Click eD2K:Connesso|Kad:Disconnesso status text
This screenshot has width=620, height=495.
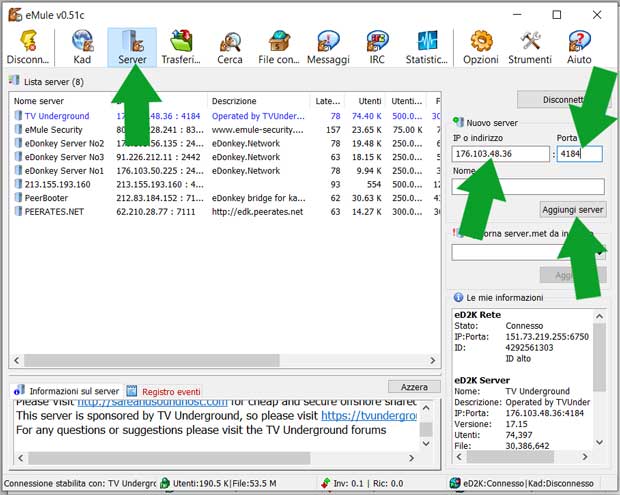coord(528,483)
